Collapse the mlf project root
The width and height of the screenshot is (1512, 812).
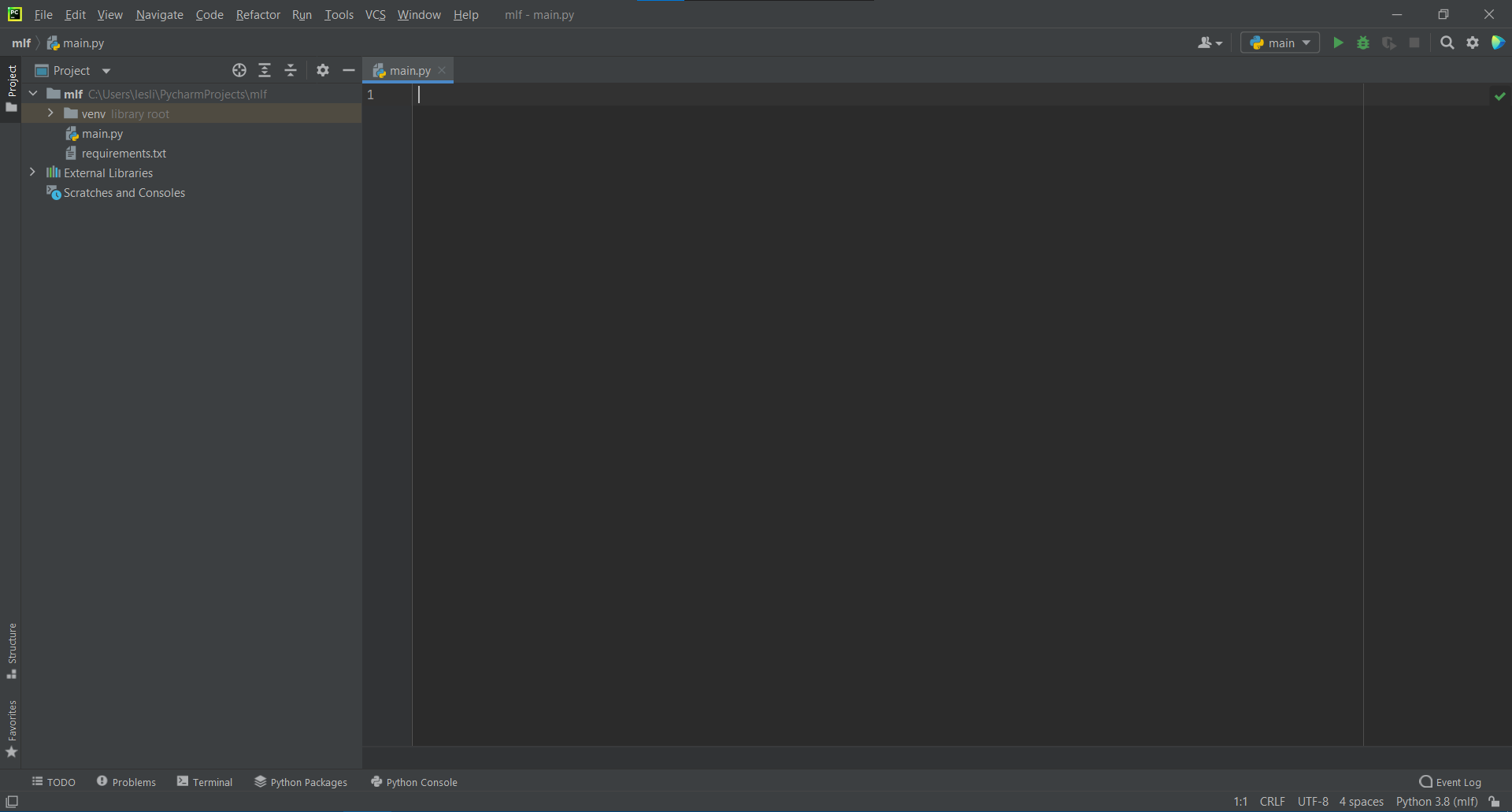33,94
